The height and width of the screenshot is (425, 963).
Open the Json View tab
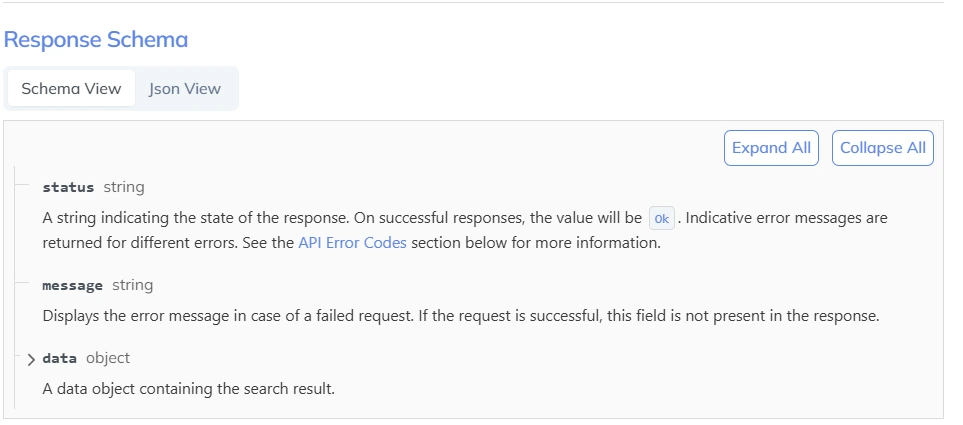click(x=185, y=88)
